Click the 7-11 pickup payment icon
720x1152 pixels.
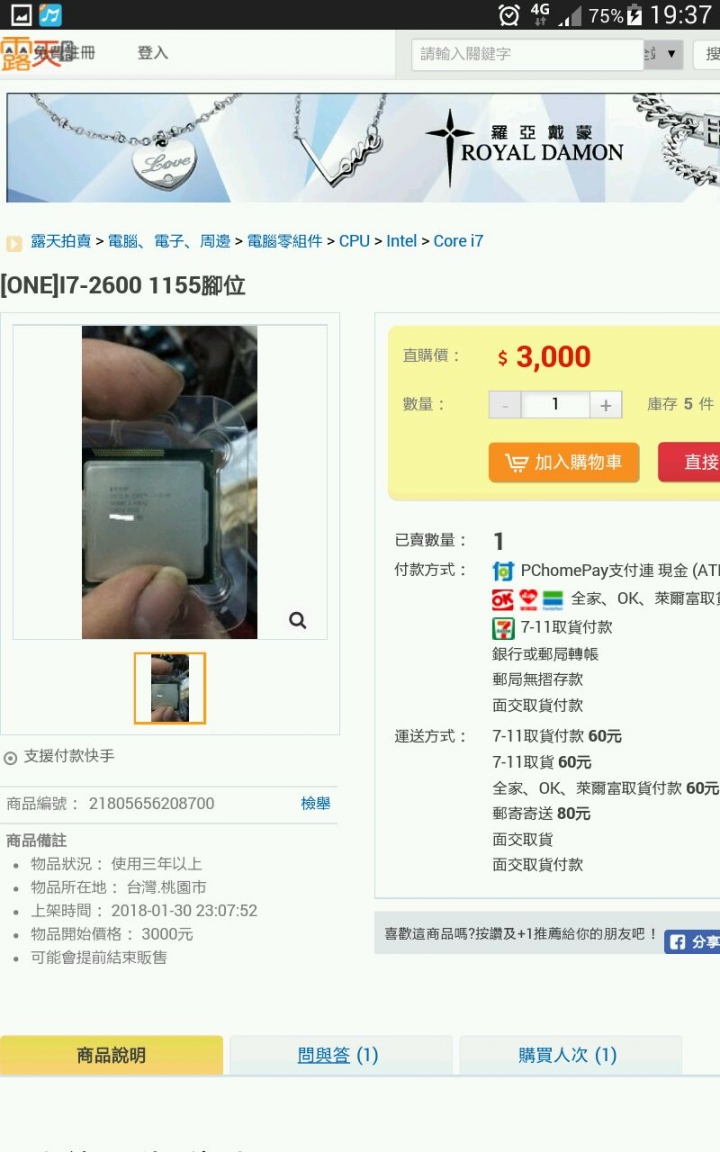503,628
